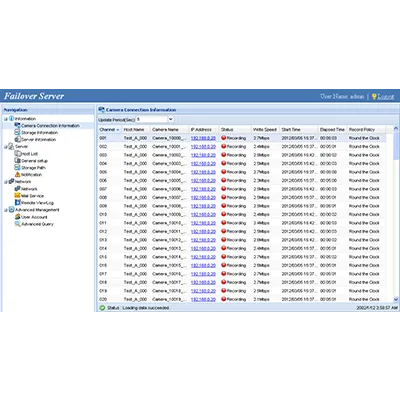
Task: Click red Recording icon for channel 010
Action: pyautogui.click(x=224, y=214)
